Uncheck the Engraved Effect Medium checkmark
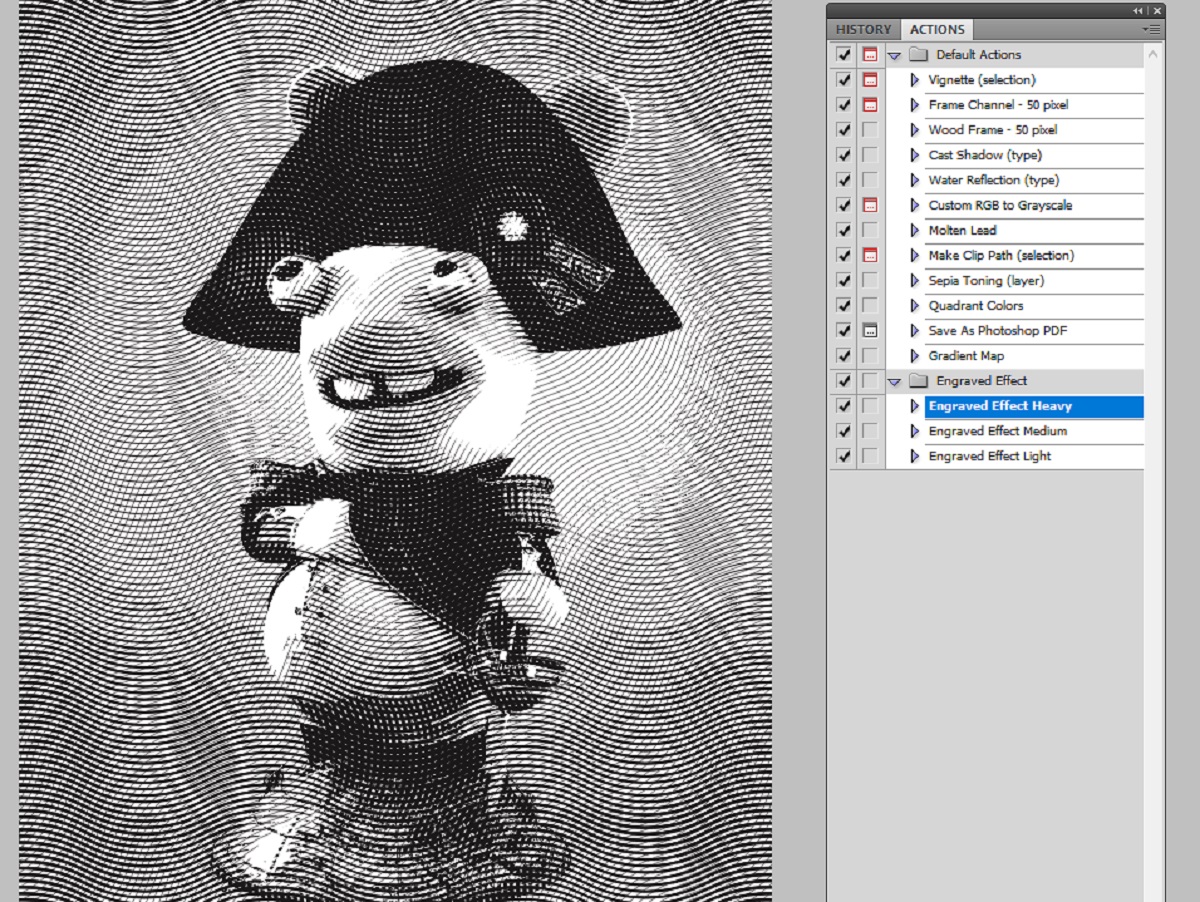The height and width of the screenshot is (902, 1200). coord(844,431)
